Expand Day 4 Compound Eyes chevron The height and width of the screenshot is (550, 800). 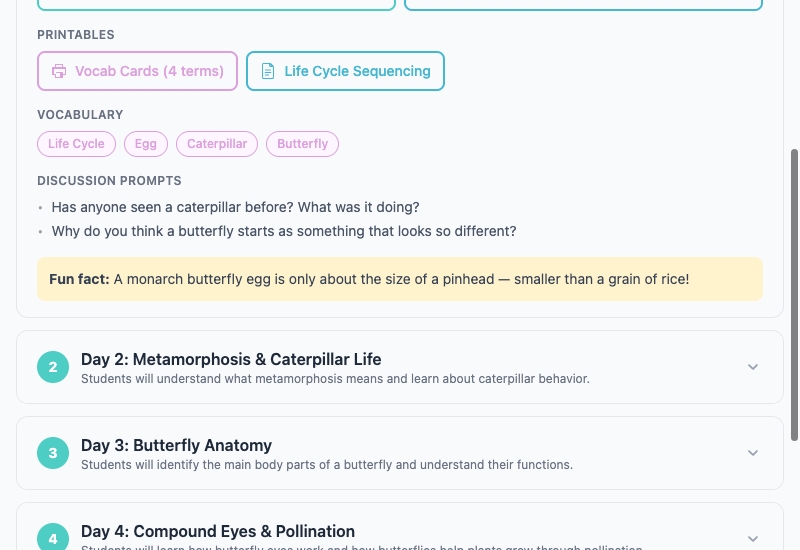[753, 538]
